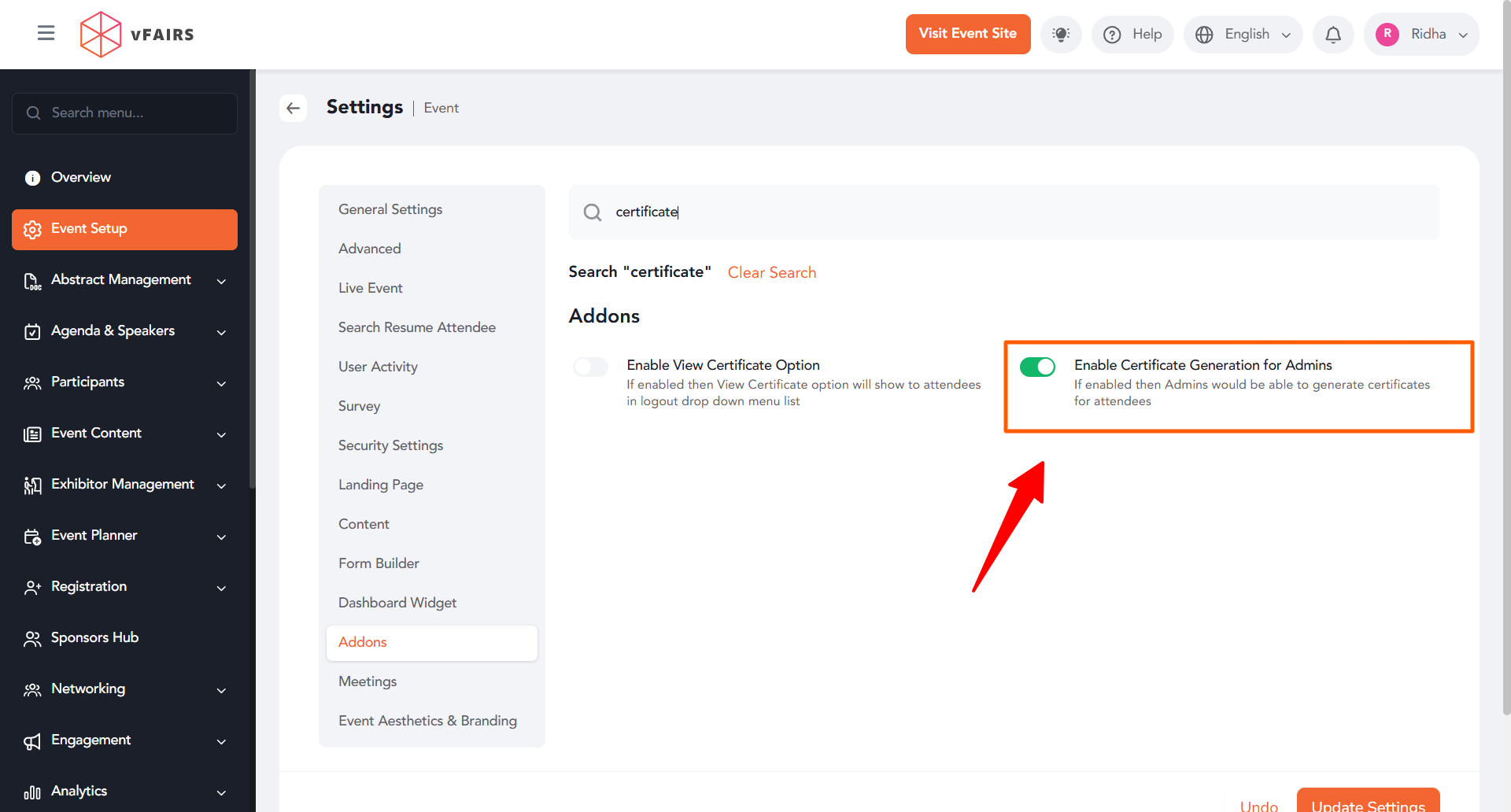Click the vFairs logo

(x=137, y=35)
